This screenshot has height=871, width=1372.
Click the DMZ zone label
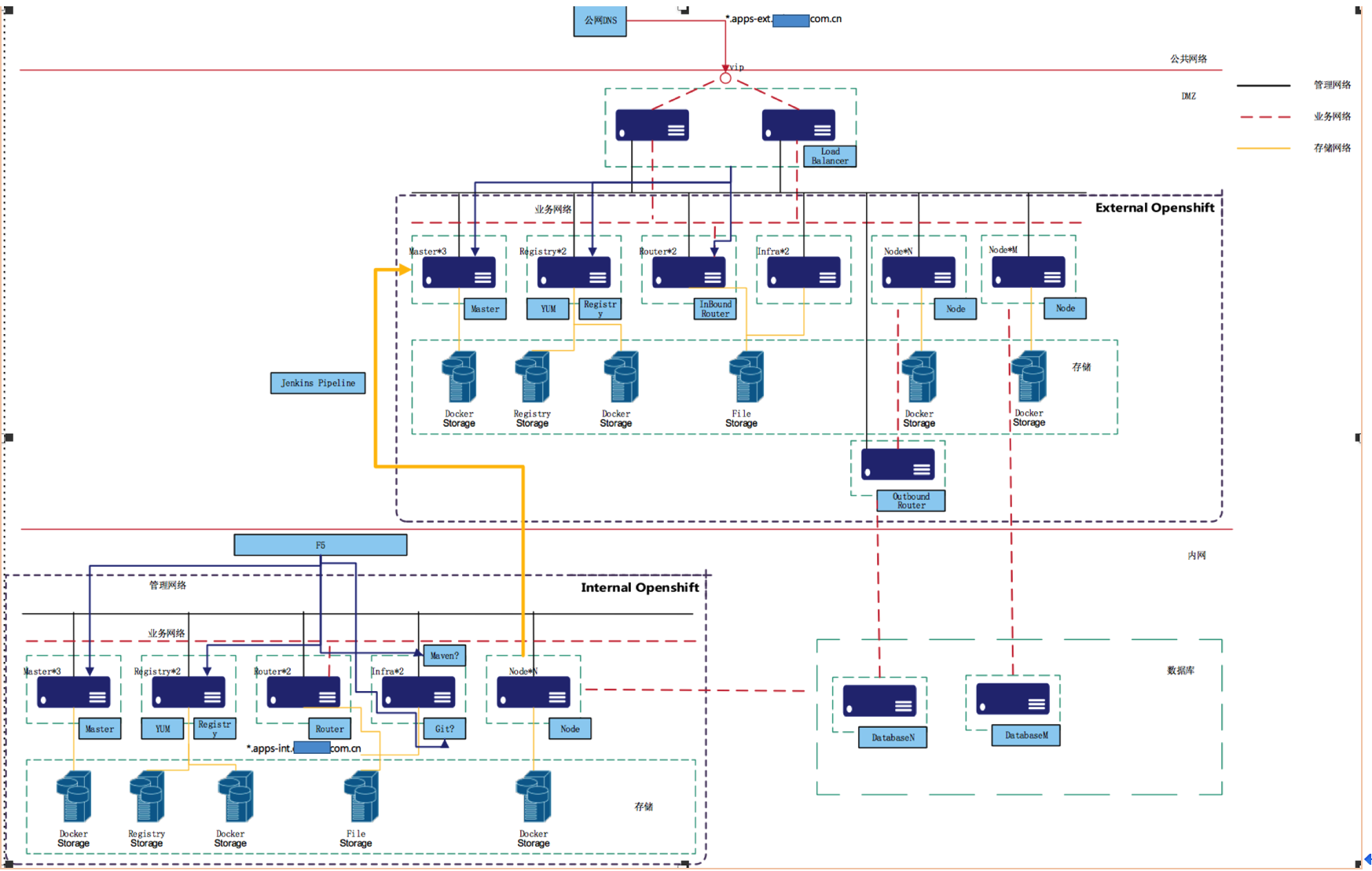pyautogui.click(x=1188, y=96)
